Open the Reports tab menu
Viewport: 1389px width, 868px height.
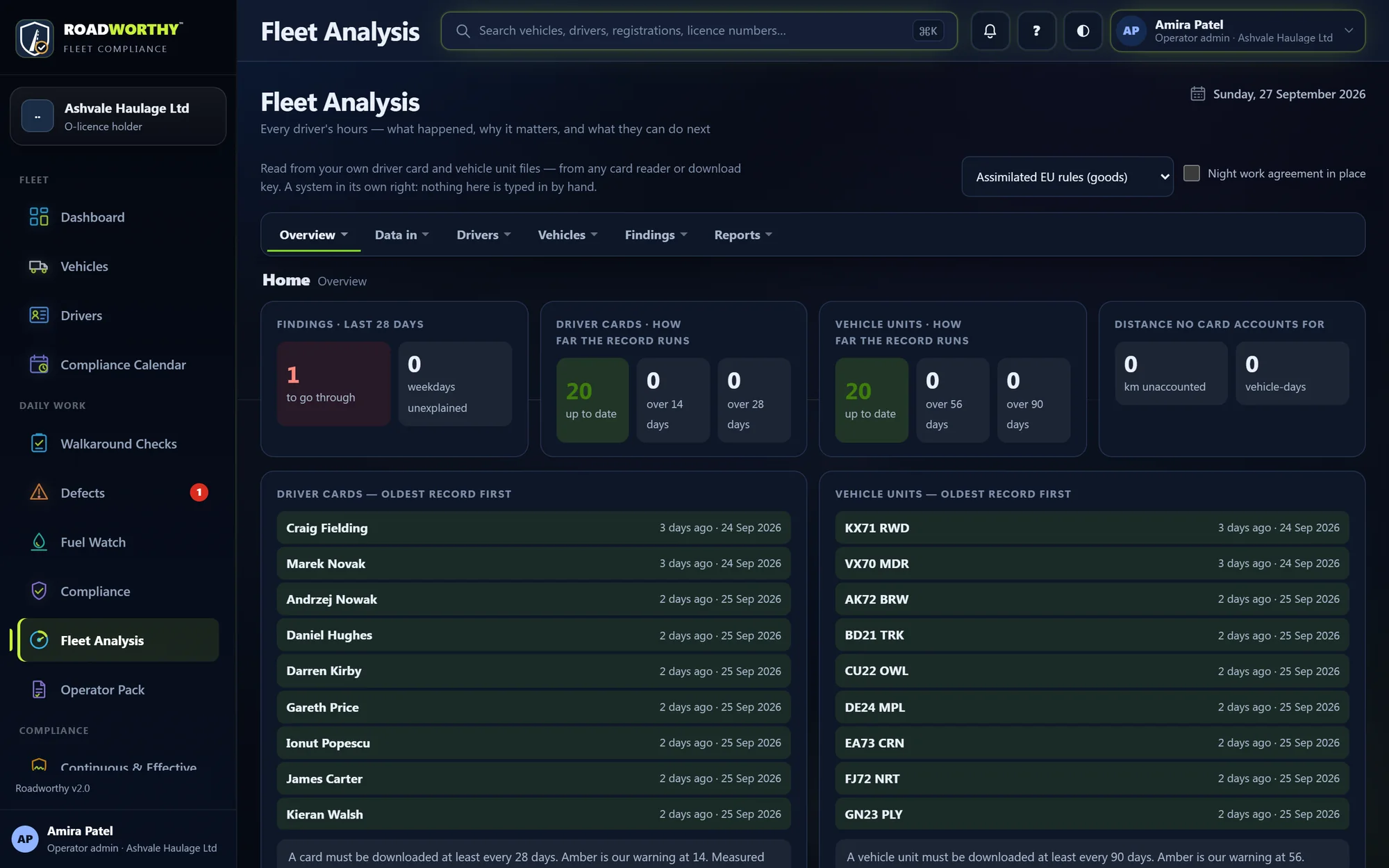point(743,235)
